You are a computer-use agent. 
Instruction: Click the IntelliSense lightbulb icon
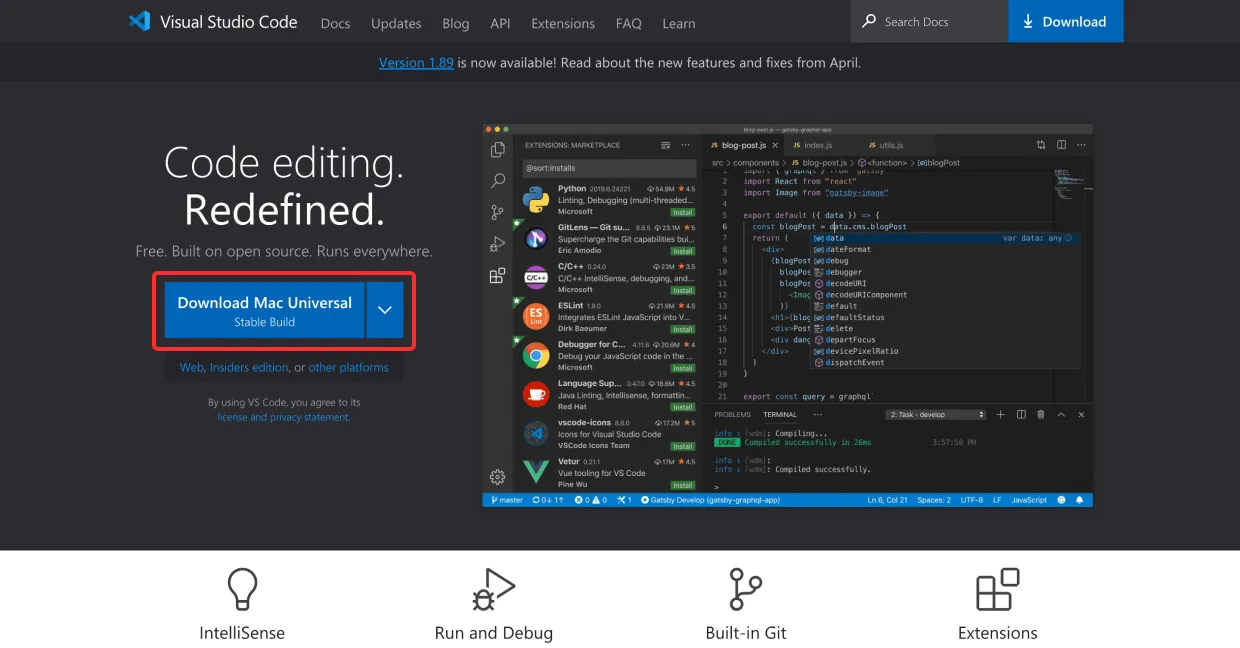(x=242, y=589)
